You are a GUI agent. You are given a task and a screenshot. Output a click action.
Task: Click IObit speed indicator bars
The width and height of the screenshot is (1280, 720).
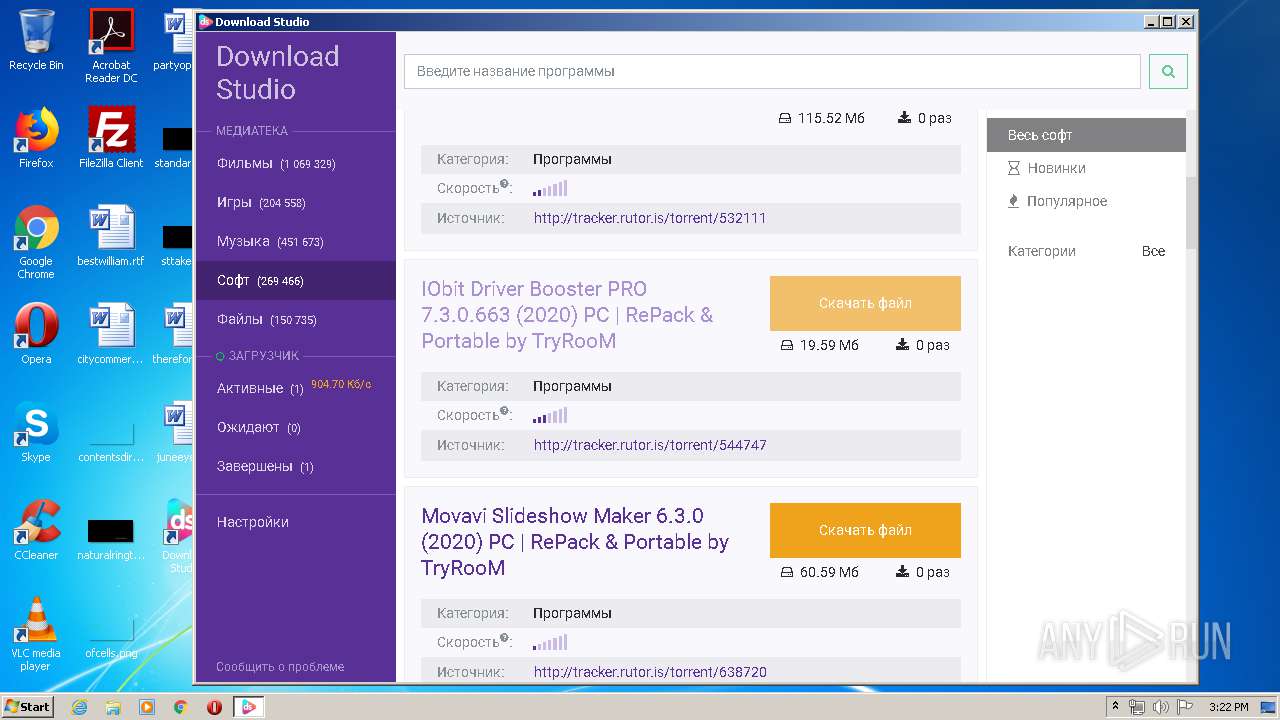coord(550,415)
